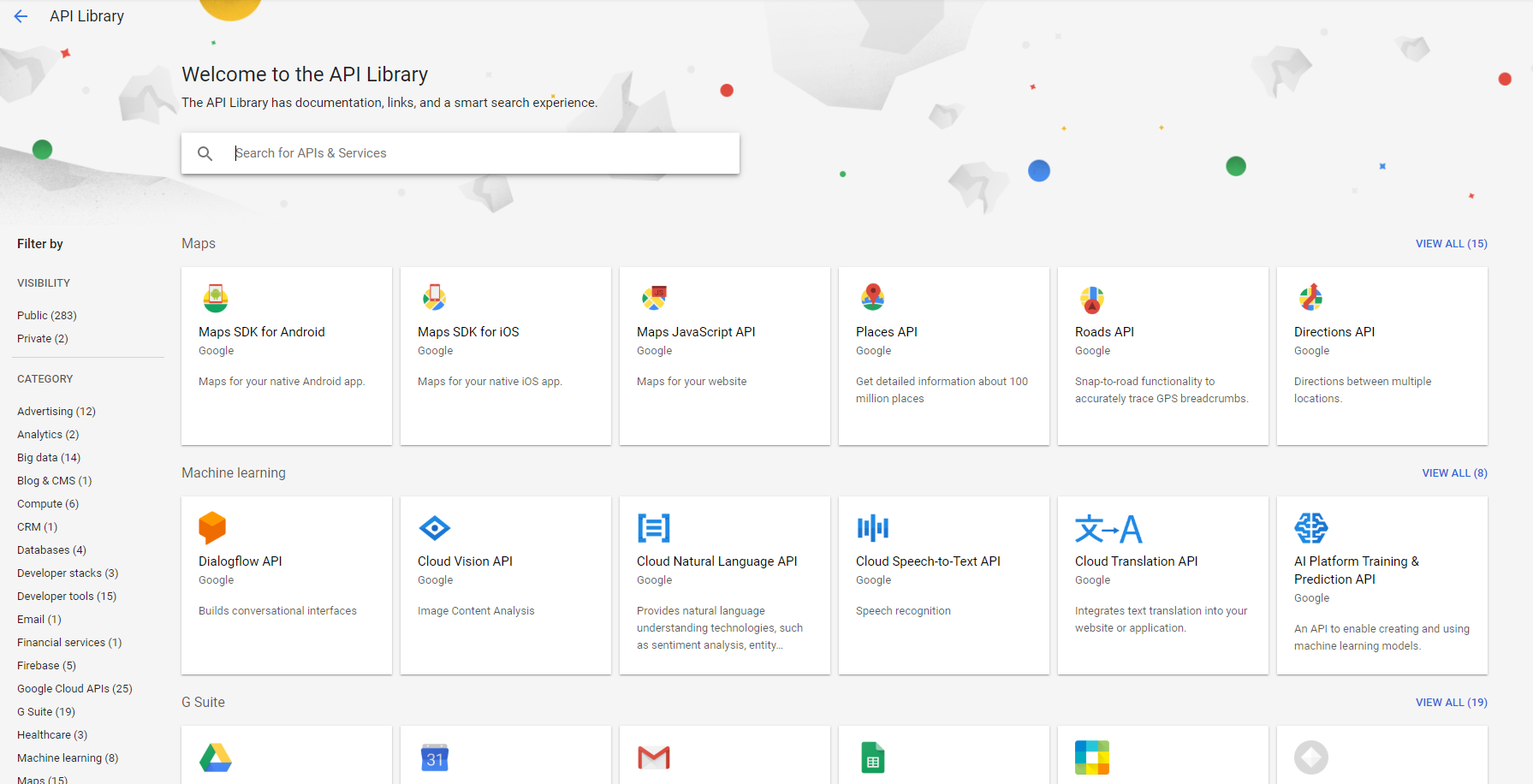Filter by Blog & CMS (1)
This screenshot has height=784, width=1533.
tap(55, 481)
